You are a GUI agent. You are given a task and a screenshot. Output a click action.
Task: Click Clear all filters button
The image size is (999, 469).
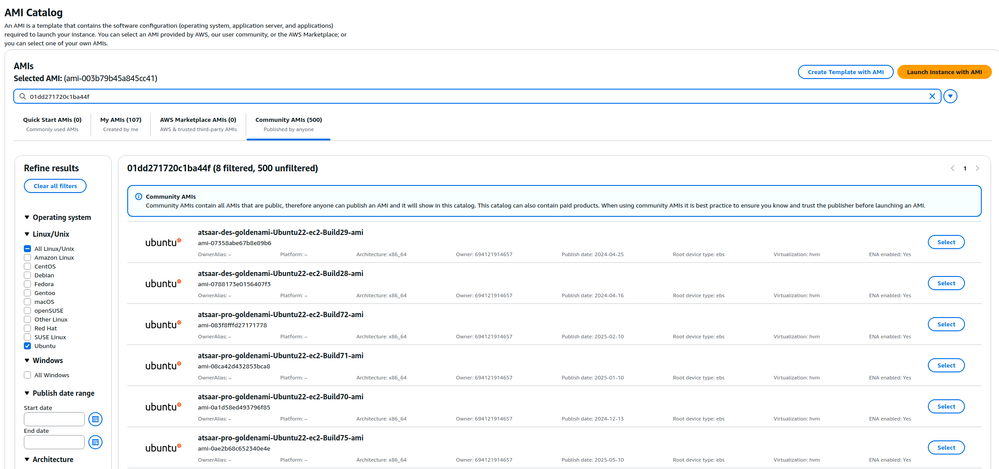tap(55, 186)
